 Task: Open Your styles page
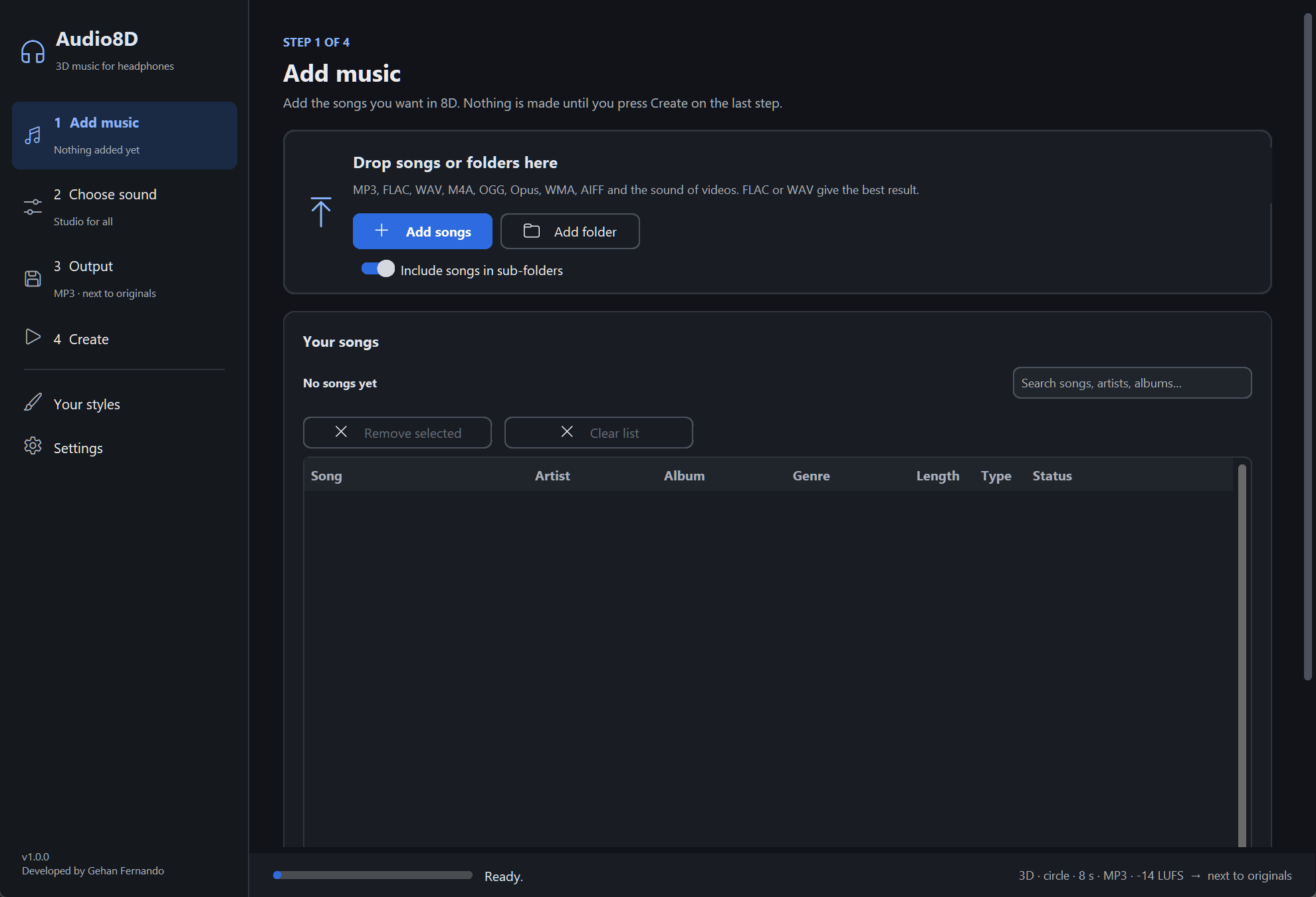point(124,404)
